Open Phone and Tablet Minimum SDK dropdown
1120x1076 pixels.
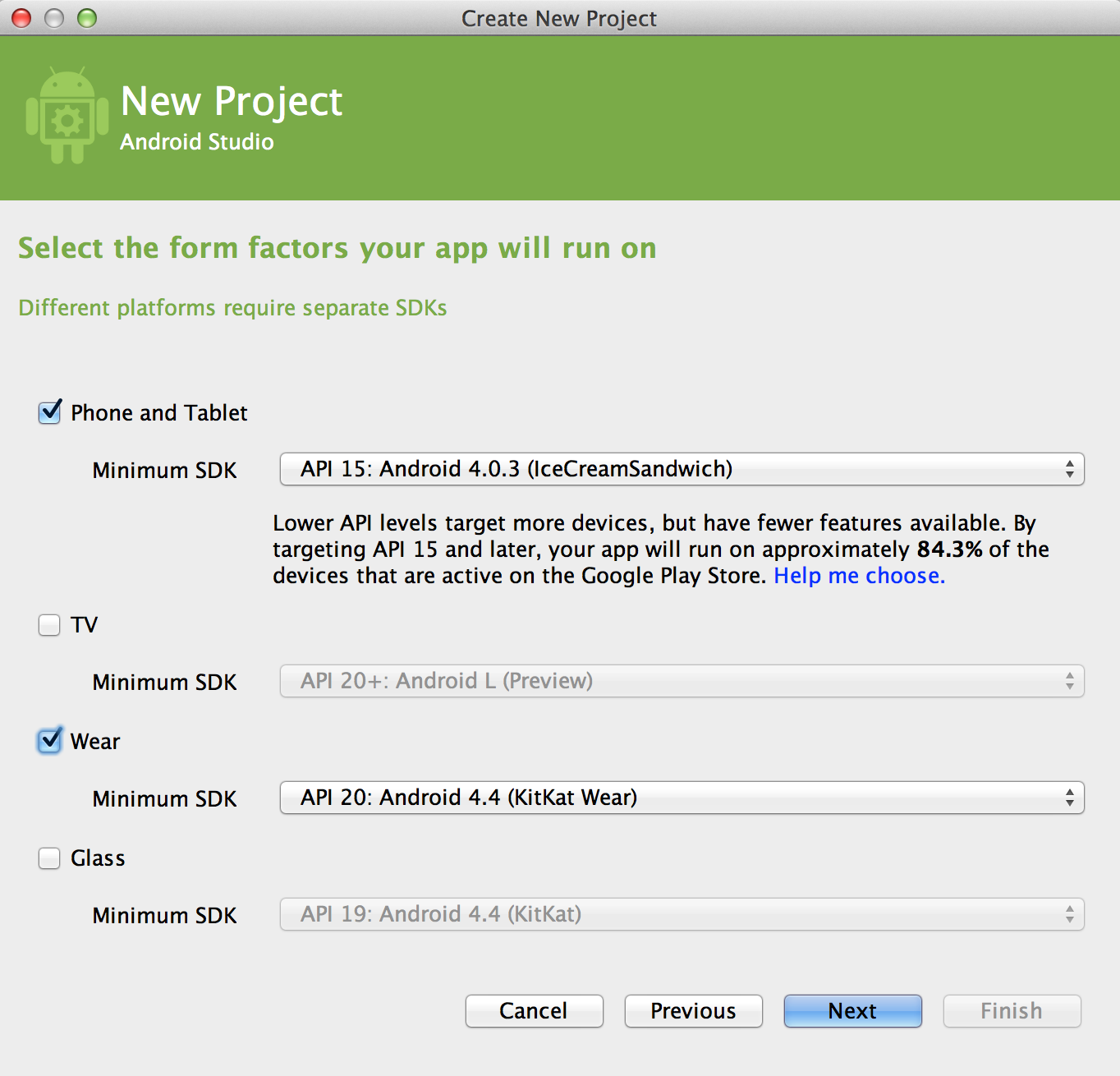682,469
